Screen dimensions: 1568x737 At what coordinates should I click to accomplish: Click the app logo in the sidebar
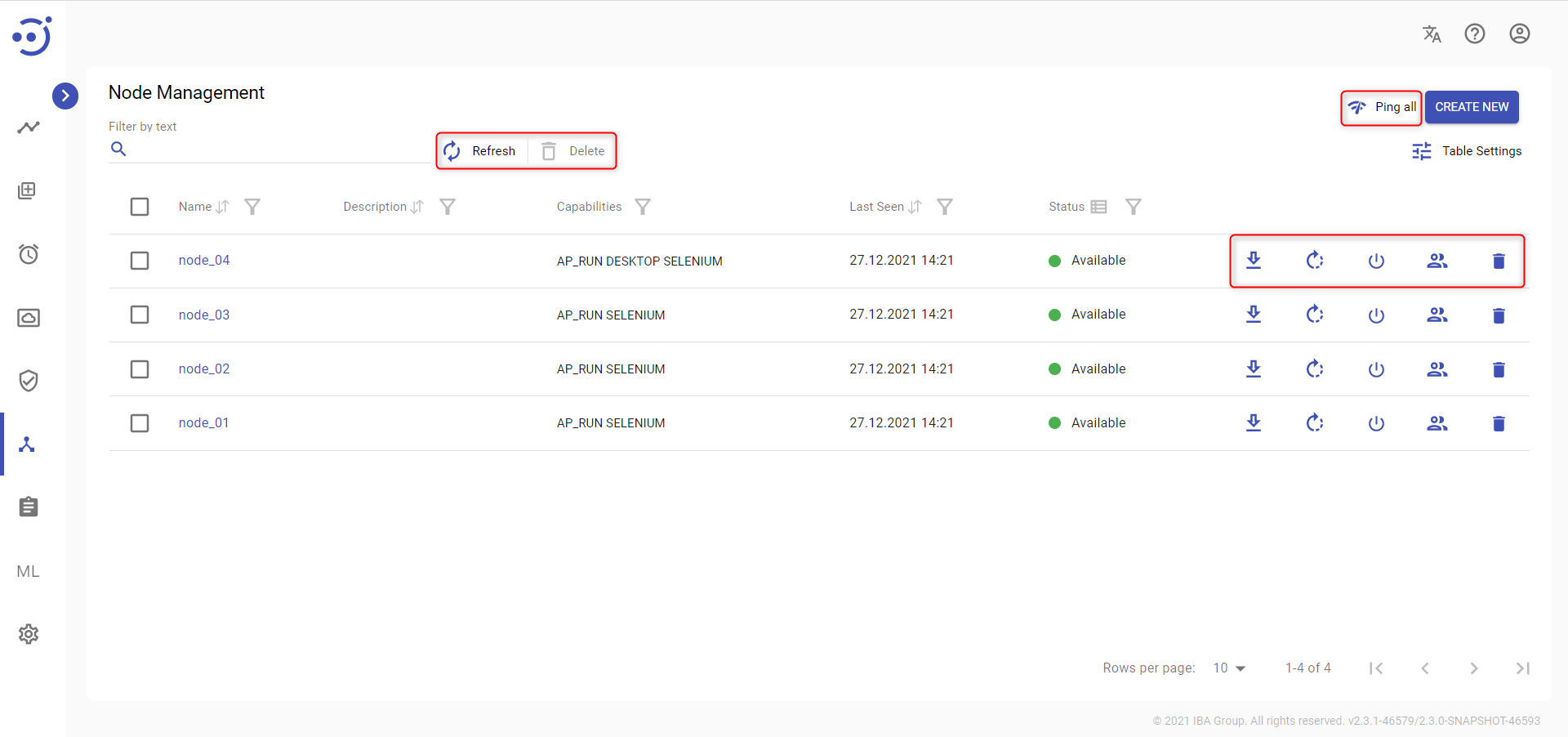click(x=32, y=36)
